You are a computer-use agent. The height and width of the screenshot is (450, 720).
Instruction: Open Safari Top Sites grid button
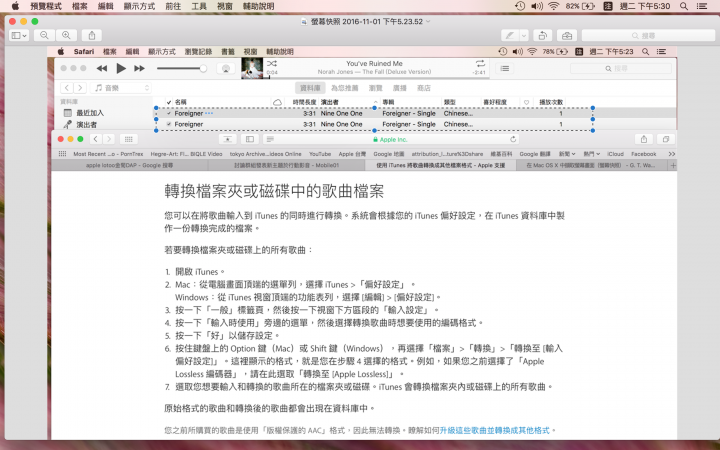pos(129,139)
